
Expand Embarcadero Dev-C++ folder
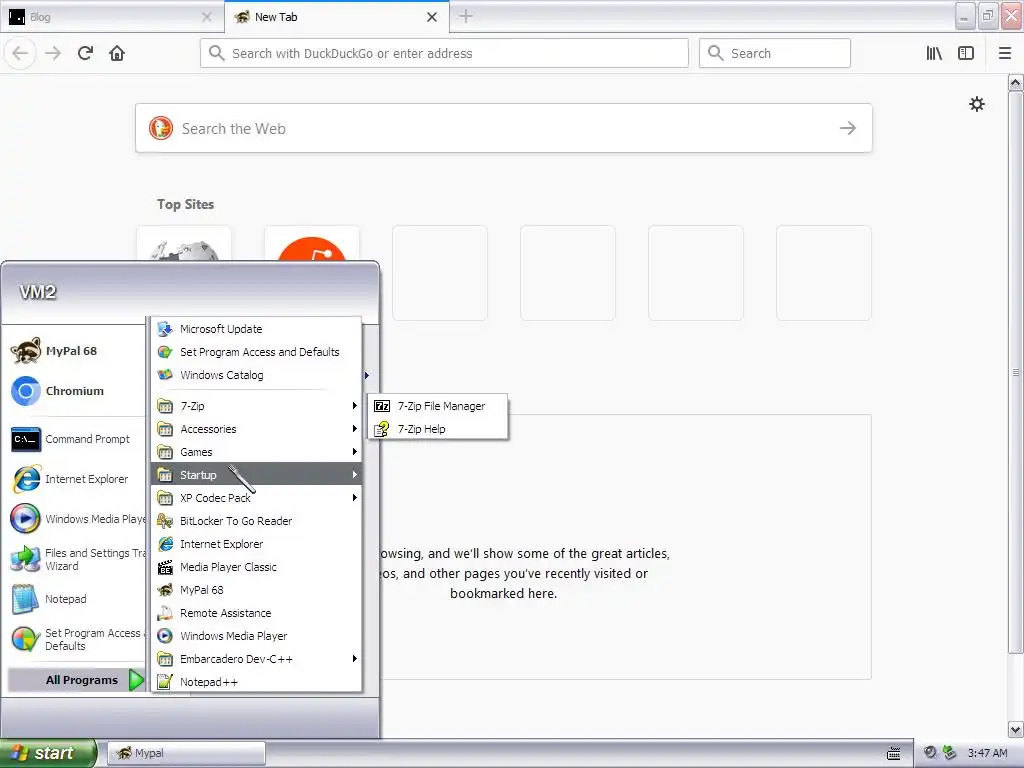257,659
